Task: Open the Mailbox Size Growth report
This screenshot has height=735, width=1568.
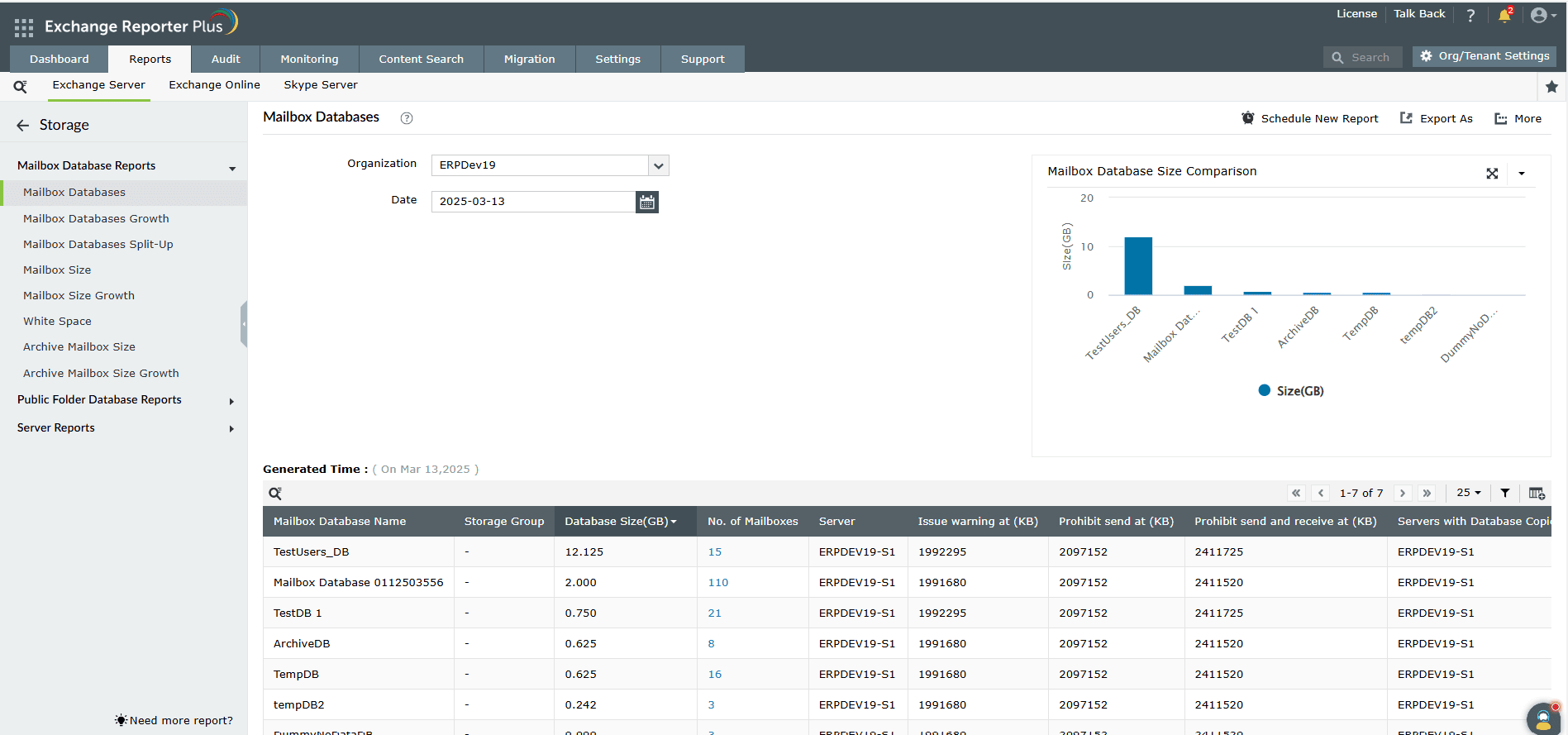Action: pyautogui.click(x=79, y=296)
